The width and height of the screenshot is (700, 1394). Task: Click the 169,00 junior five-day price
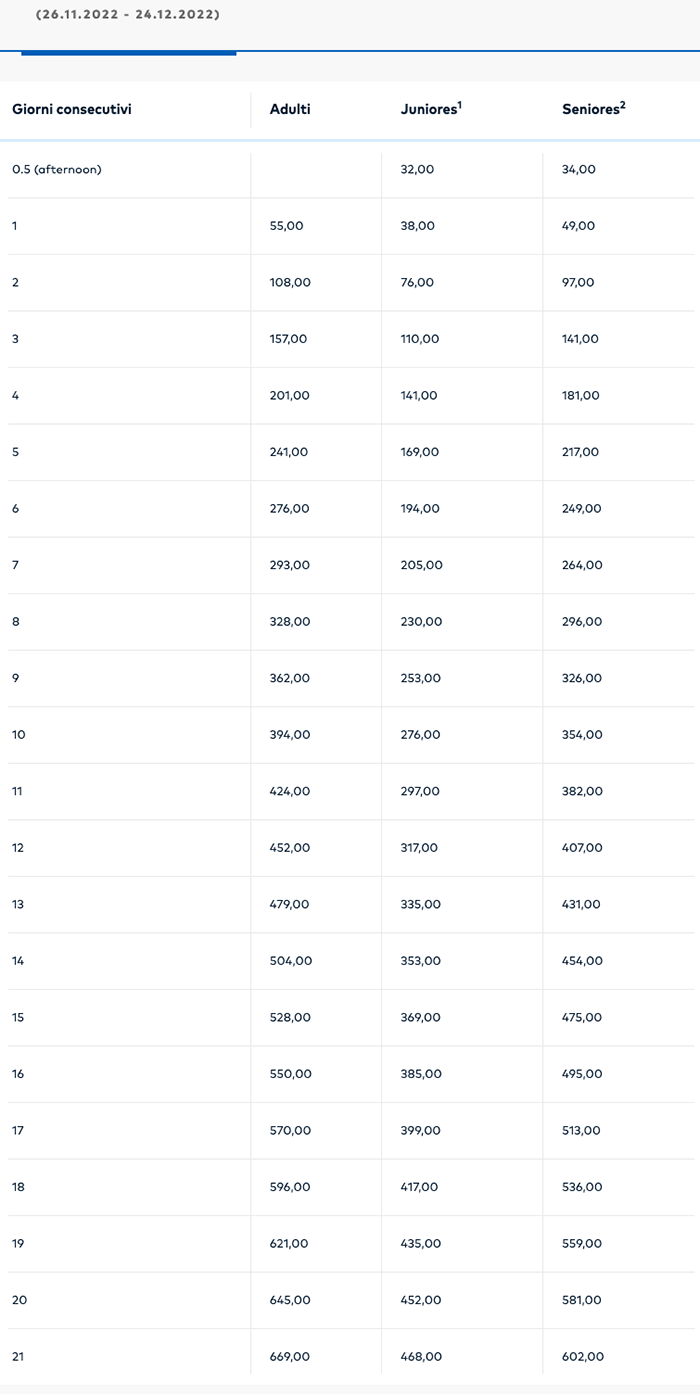pos(419,452)
